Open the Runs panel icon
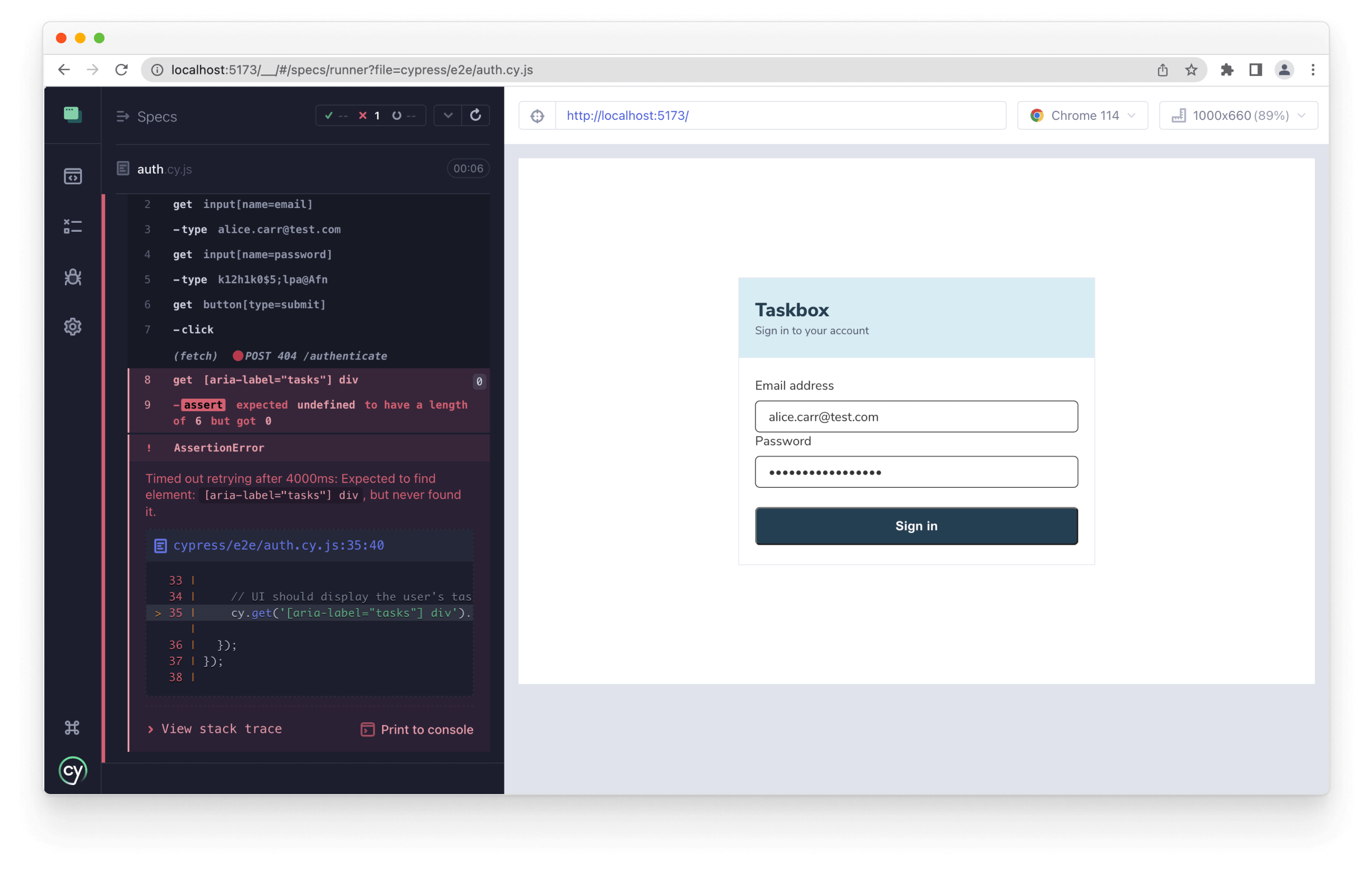 pyautogui.click(x=72, y=226)
